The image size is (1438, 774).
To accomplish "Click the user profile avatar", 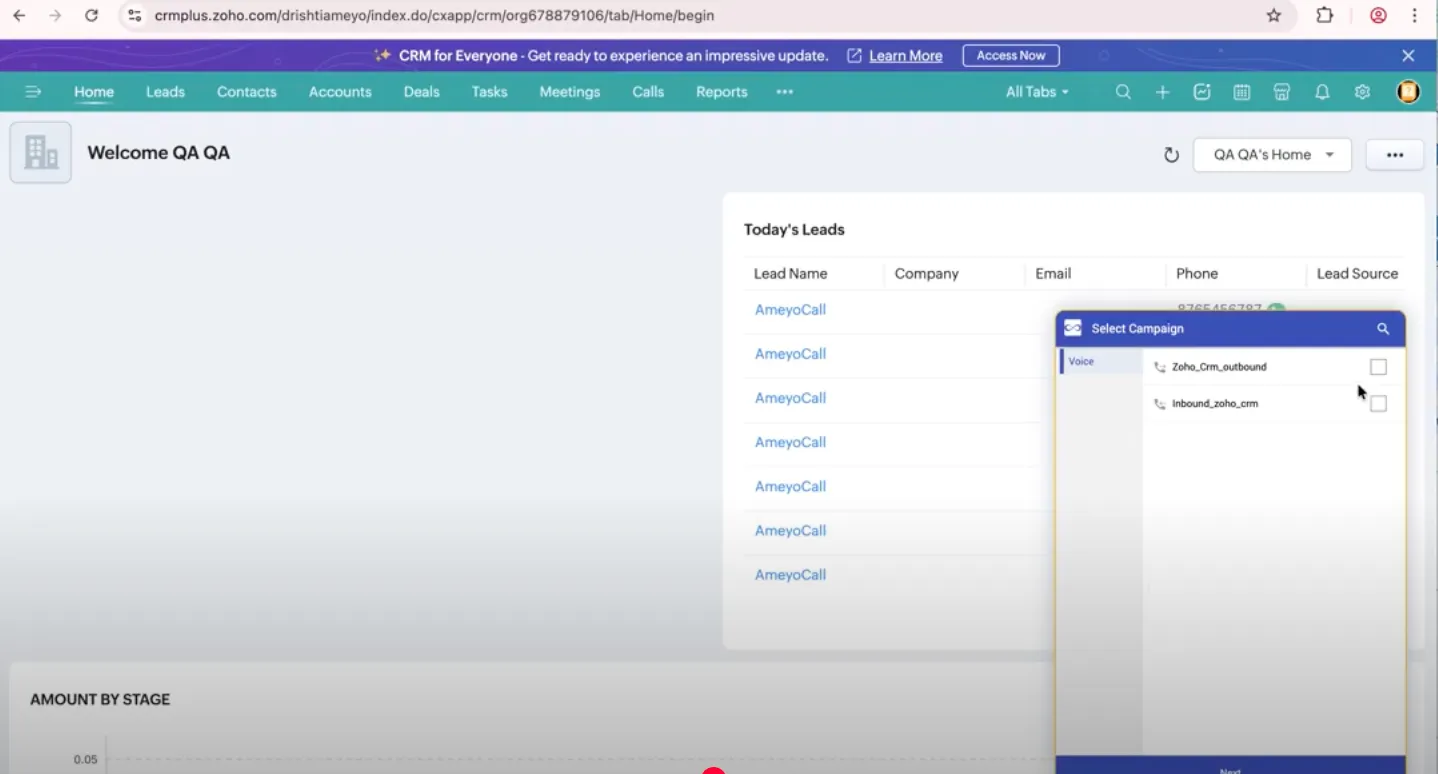I will click(x=1408, y=92).
